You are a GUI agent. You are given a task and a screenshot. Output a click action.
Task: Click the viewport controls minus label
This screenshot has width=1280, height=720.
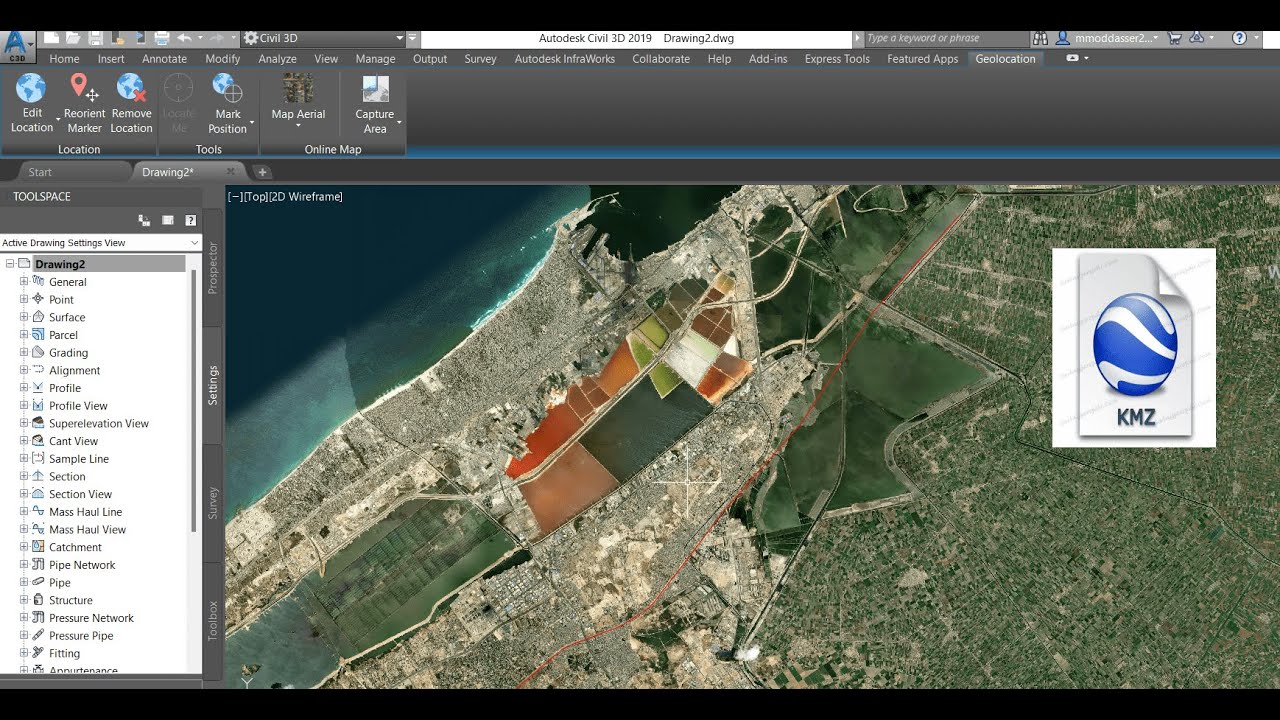coord(235,197)
